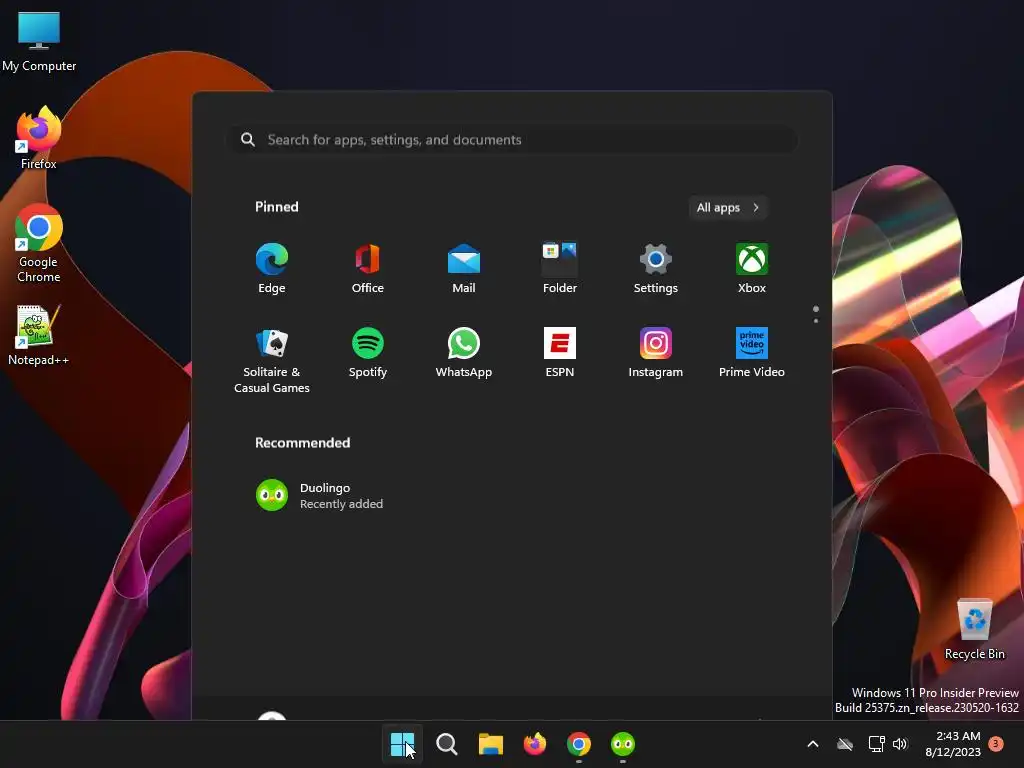
Task: Go to next pinned apps page dot
Action: tap(816, 321)
